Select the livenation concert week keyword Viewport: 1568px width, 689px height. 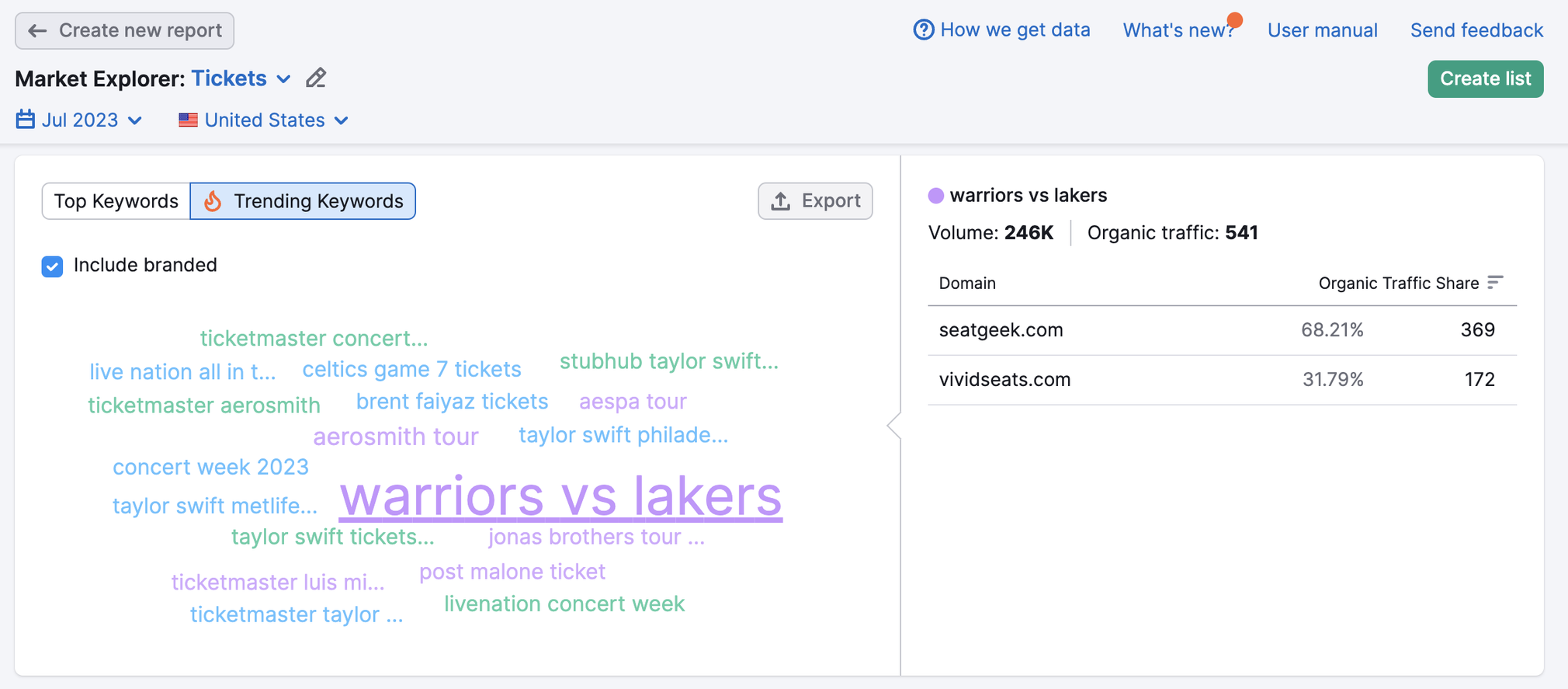[564, 604]
